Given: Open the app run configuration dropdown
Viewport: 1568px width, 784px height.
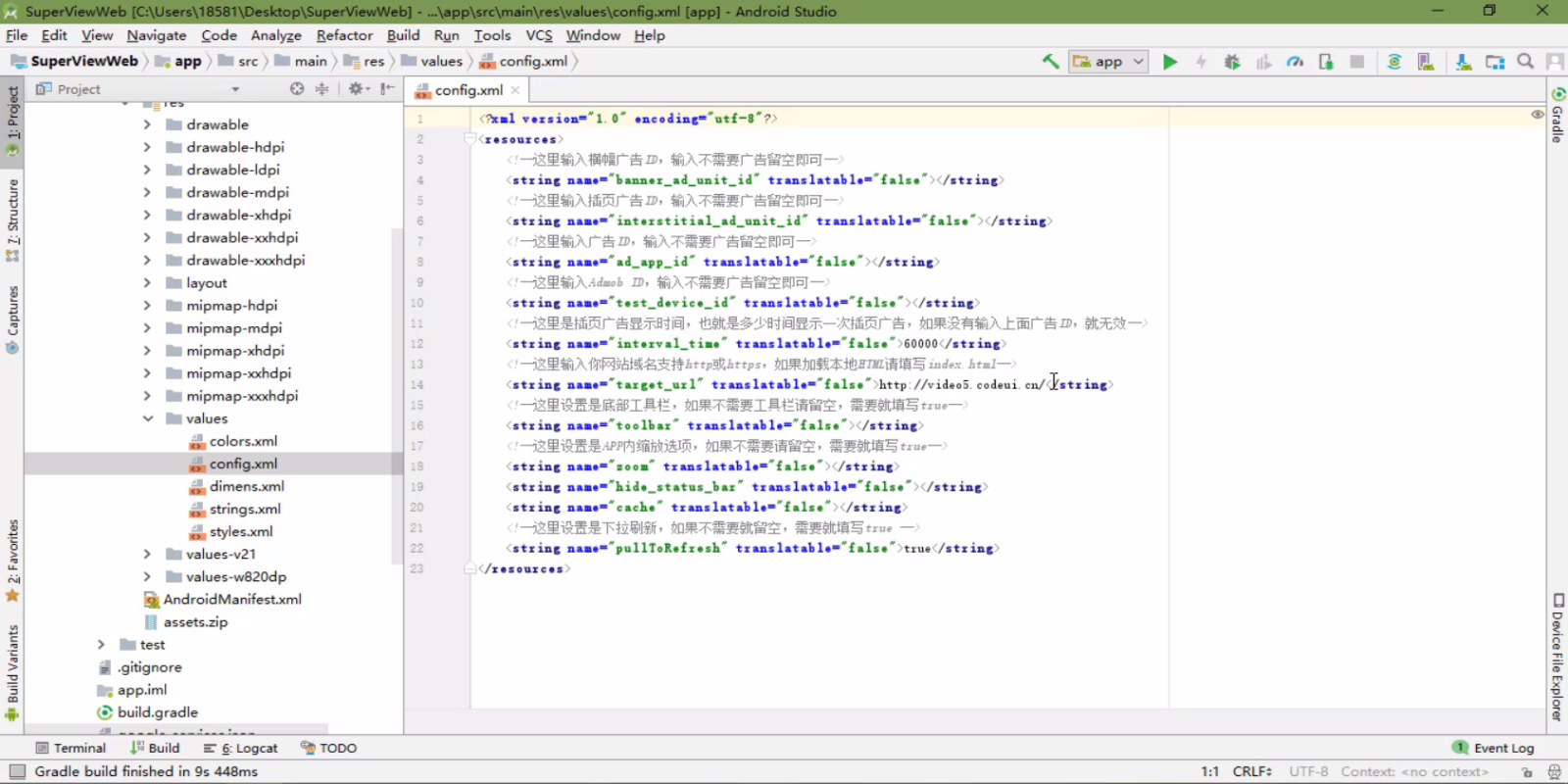Looking at the screenshot, I should pyautogui.click(x=1108, y=61).
